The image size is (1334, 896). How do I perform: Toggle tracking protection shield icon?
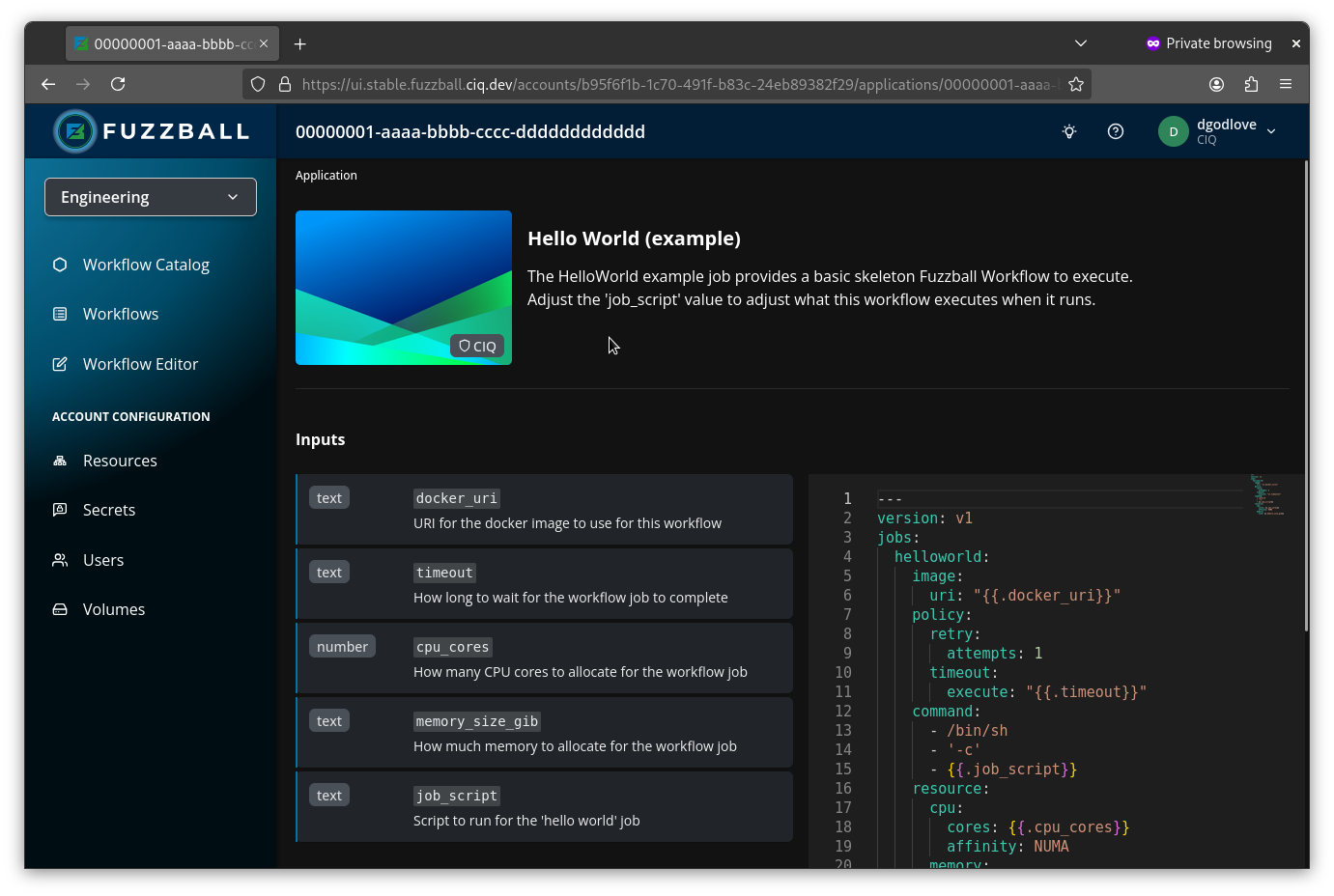point(258,84)
